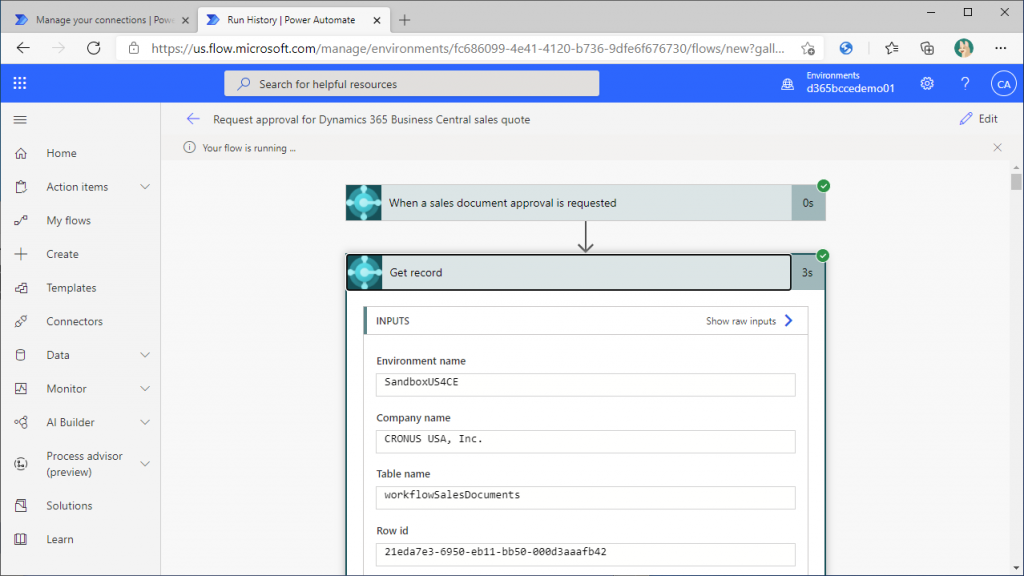Click the Row id value field
Image resolution: width=1024 pixels, height=576 pixels.
tap(586, 554)
